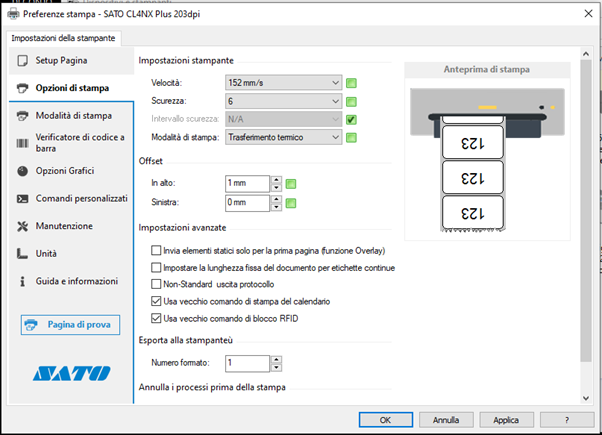Click the printer icon on Pagina di prova

[31, 325]
